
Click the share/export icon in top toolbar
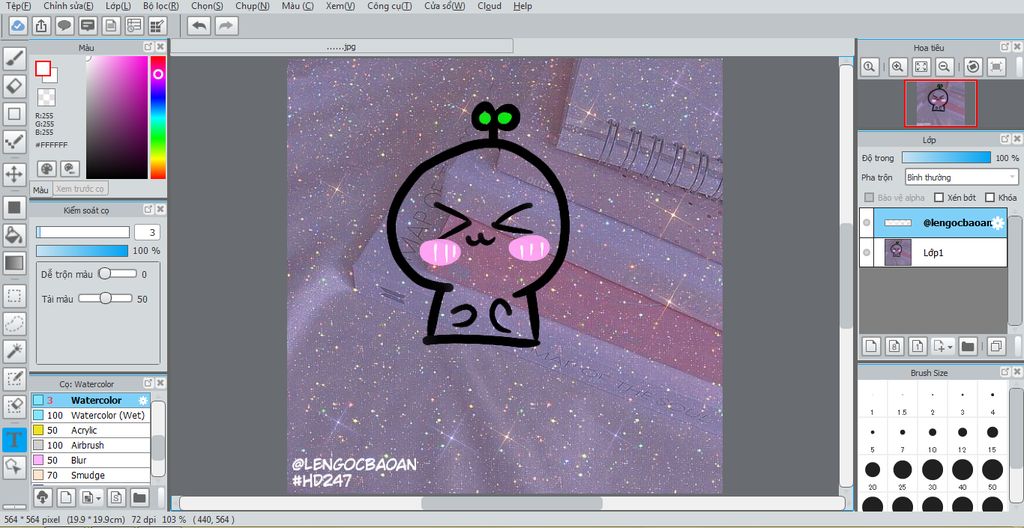tap(40, 25)
